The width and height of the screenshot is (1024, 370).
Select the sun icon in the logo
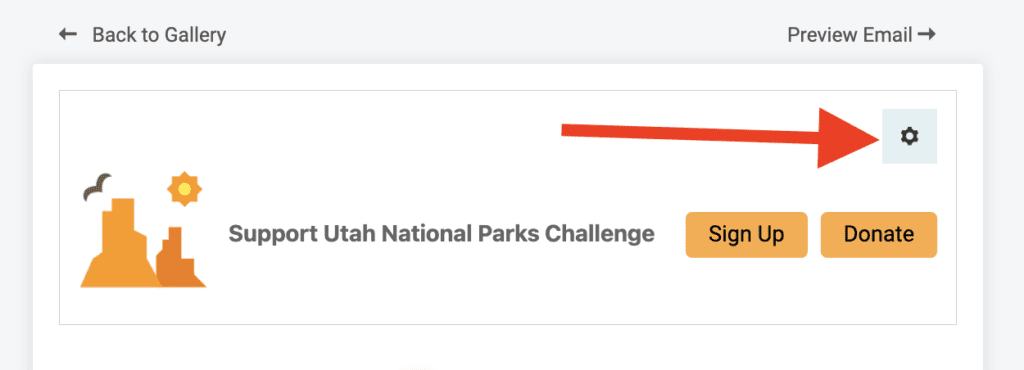184,189
